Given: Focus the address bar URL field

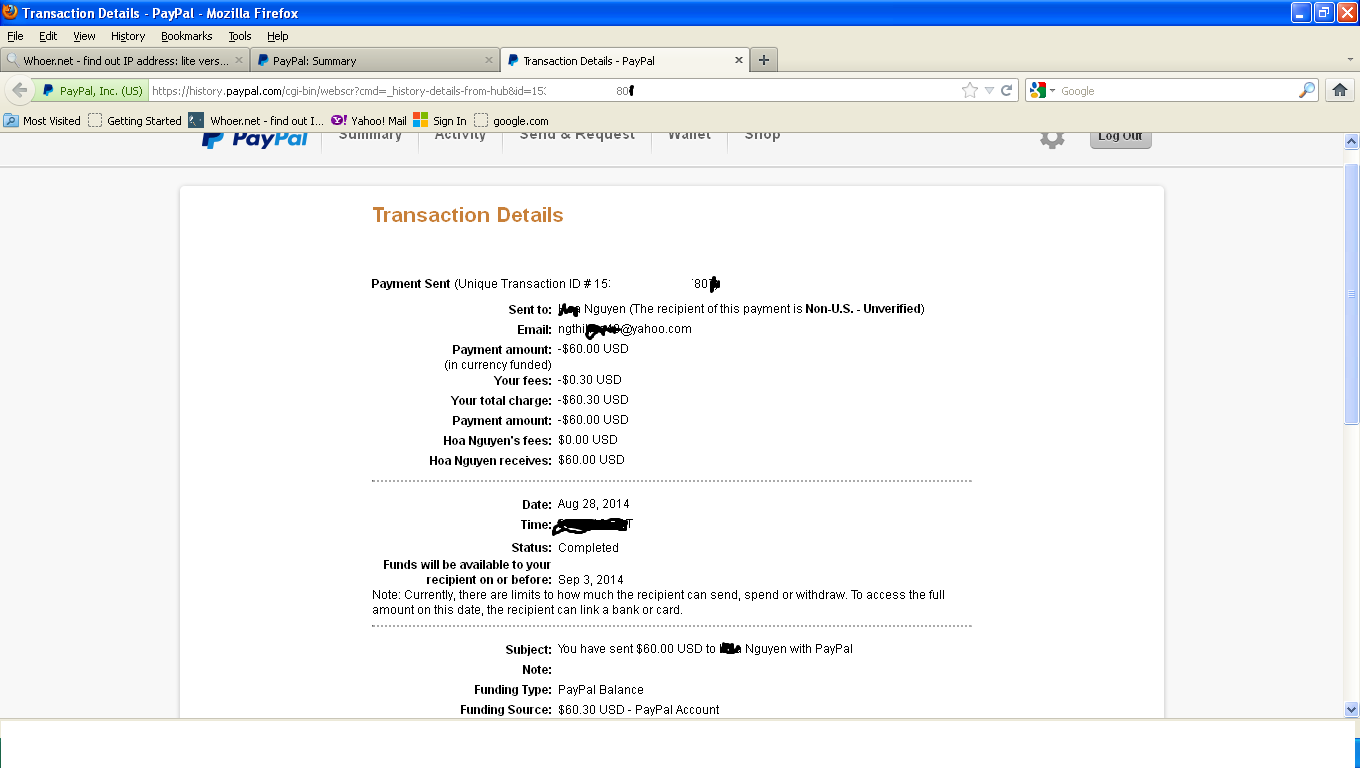Looking at the screenshot, I should pyautogui.click(x=553, y=90).
